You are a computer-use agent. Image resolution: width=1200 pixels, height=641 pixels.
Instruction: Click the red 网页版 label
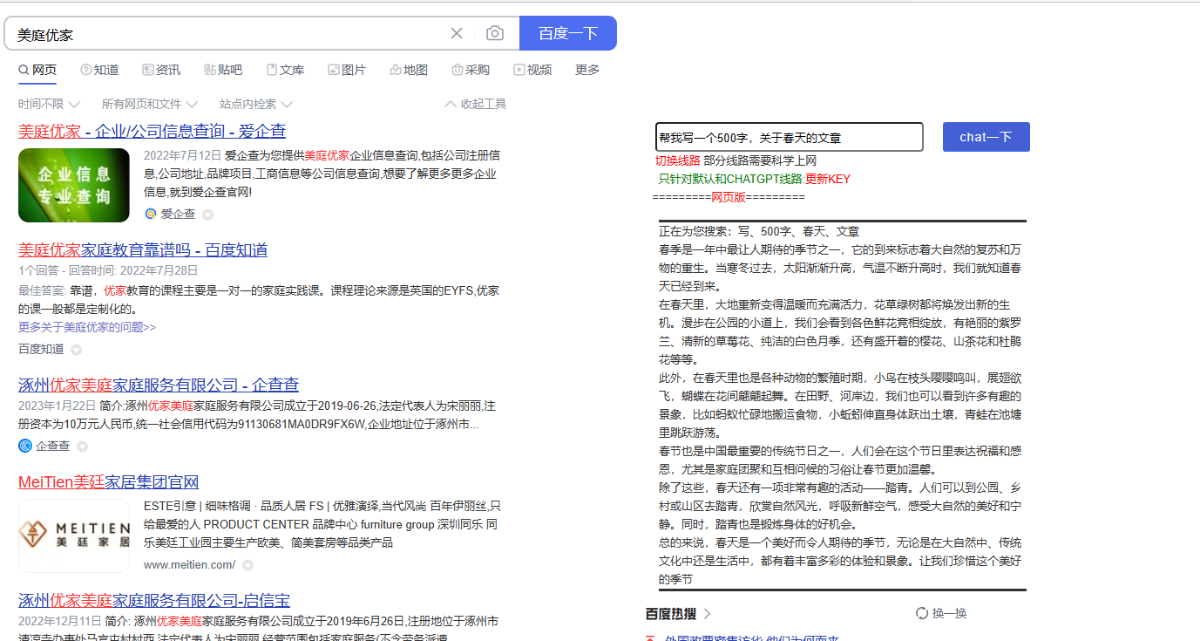(728, 197)
